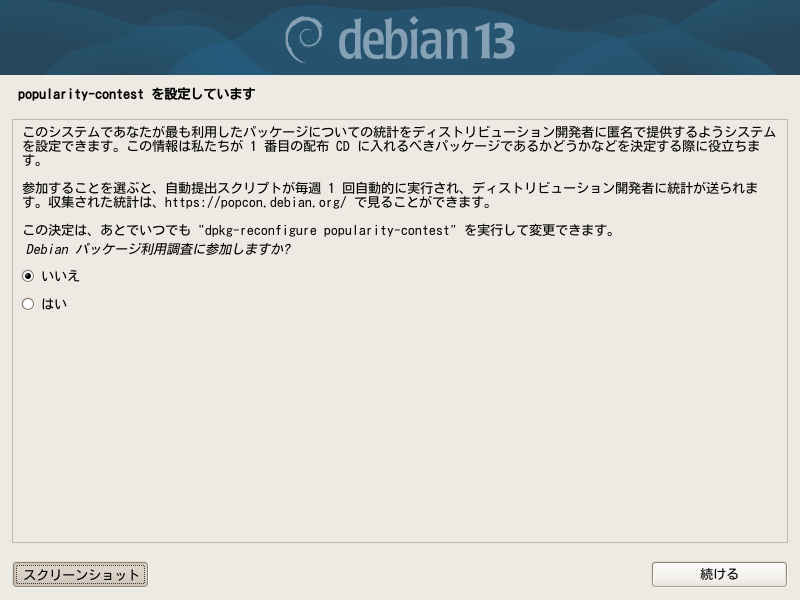The width and height of the screenshot is (800, 600).
Task: Click the "popularity-contest を設定しています" title
Action: pos(136,94)
